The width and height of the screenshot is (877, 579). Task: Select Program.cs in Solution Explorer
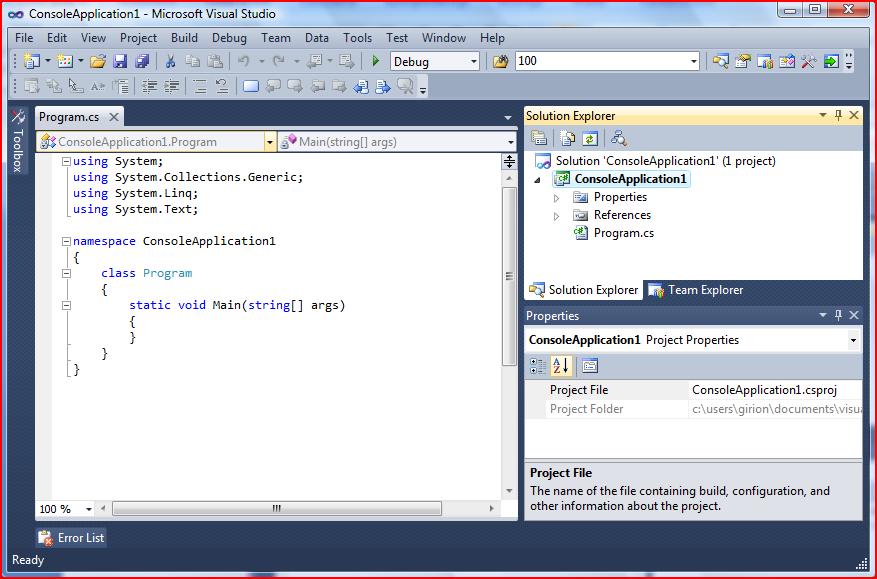coord(624,233)
